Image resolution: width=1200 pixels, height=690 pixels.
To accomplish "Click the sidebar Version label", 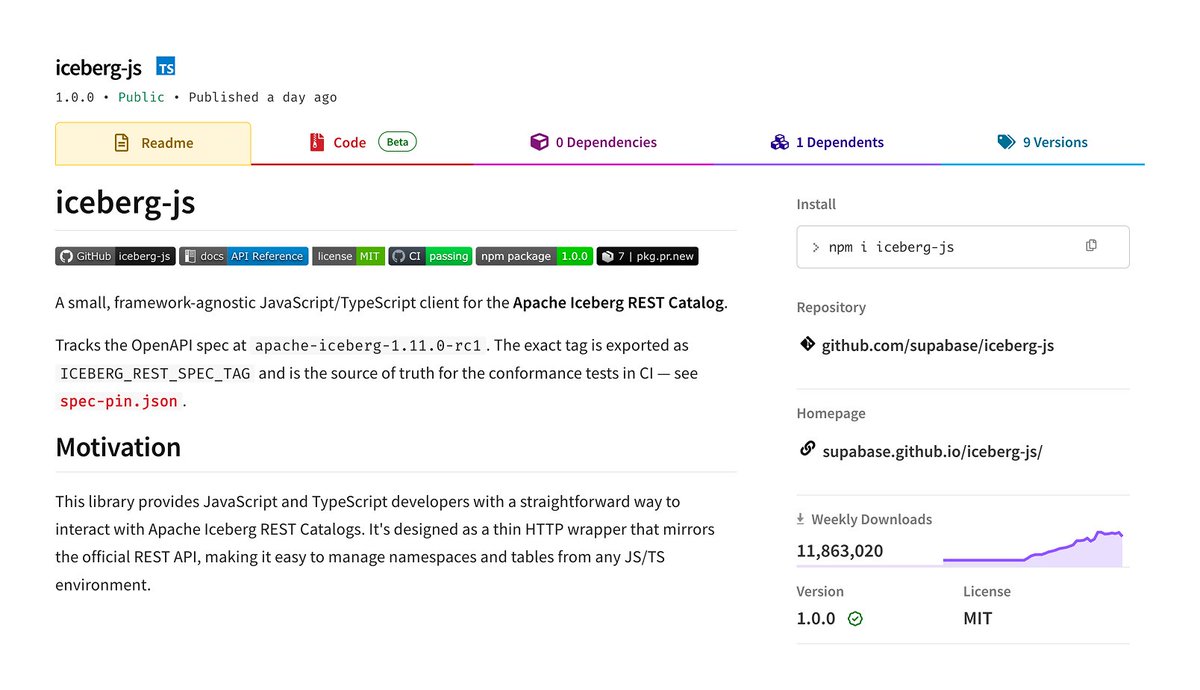I will coord(820,591).
